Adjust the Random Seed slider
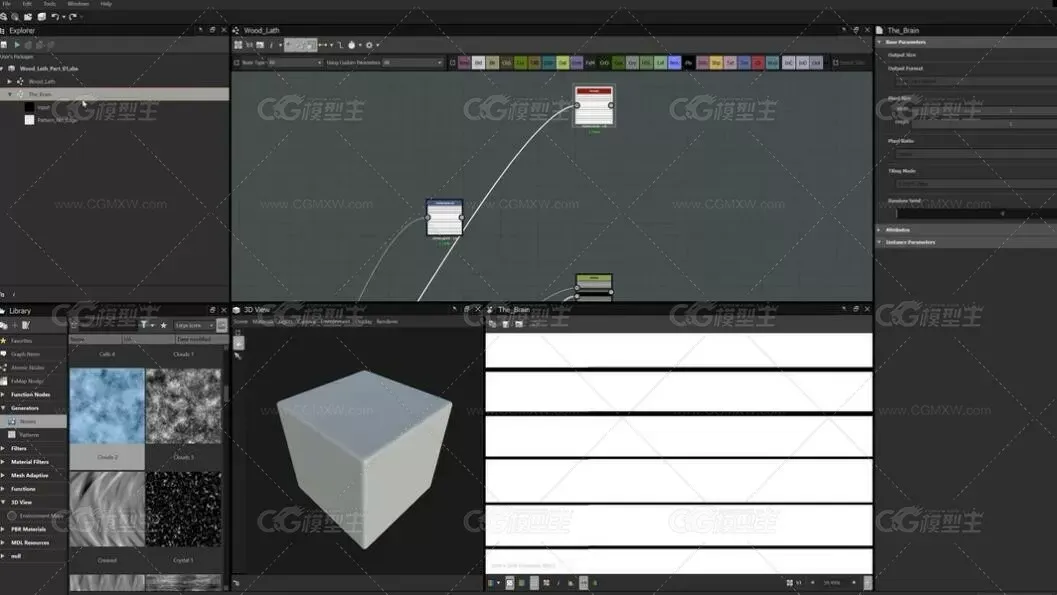Image resolution: width=1057 pixels, height=595 pixels. pyautogui.click(x=976, y=213)
